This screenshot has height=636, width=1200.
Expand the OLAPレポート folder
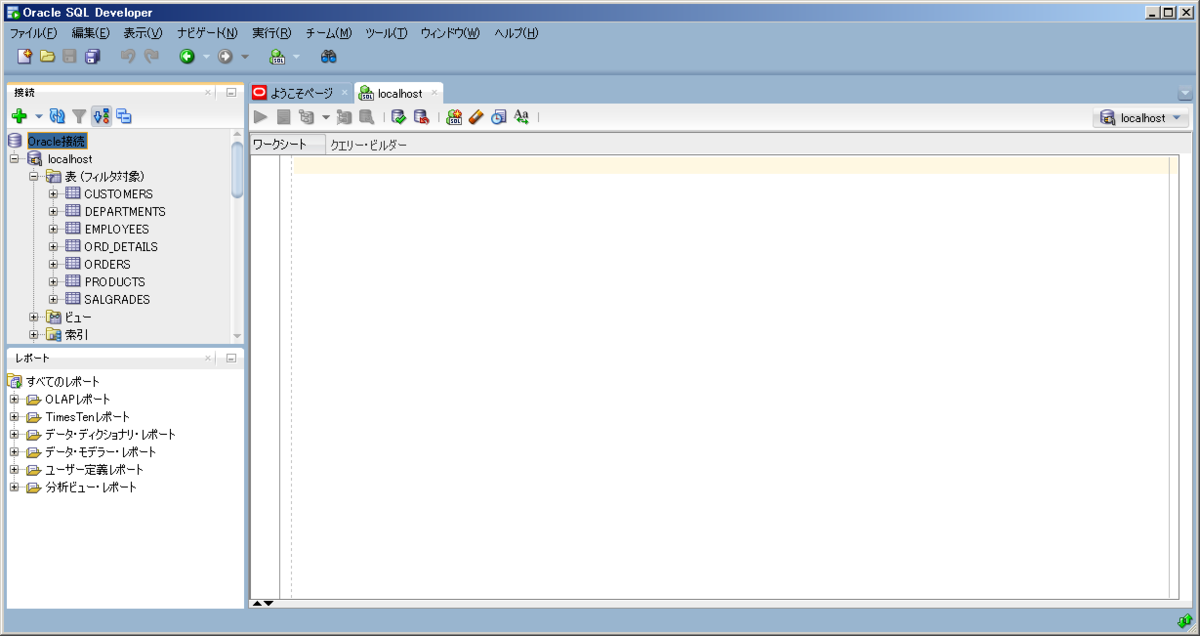14,398
